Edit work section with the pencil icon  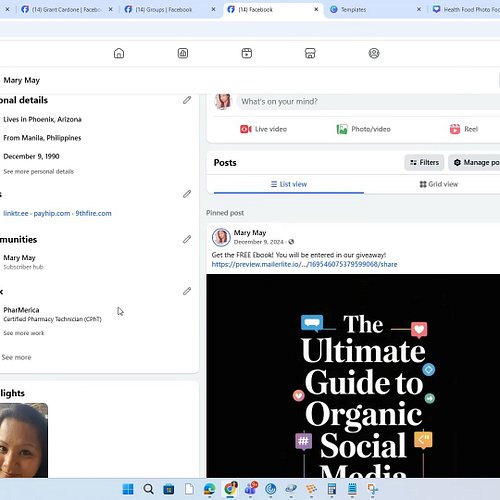[187, 291]
